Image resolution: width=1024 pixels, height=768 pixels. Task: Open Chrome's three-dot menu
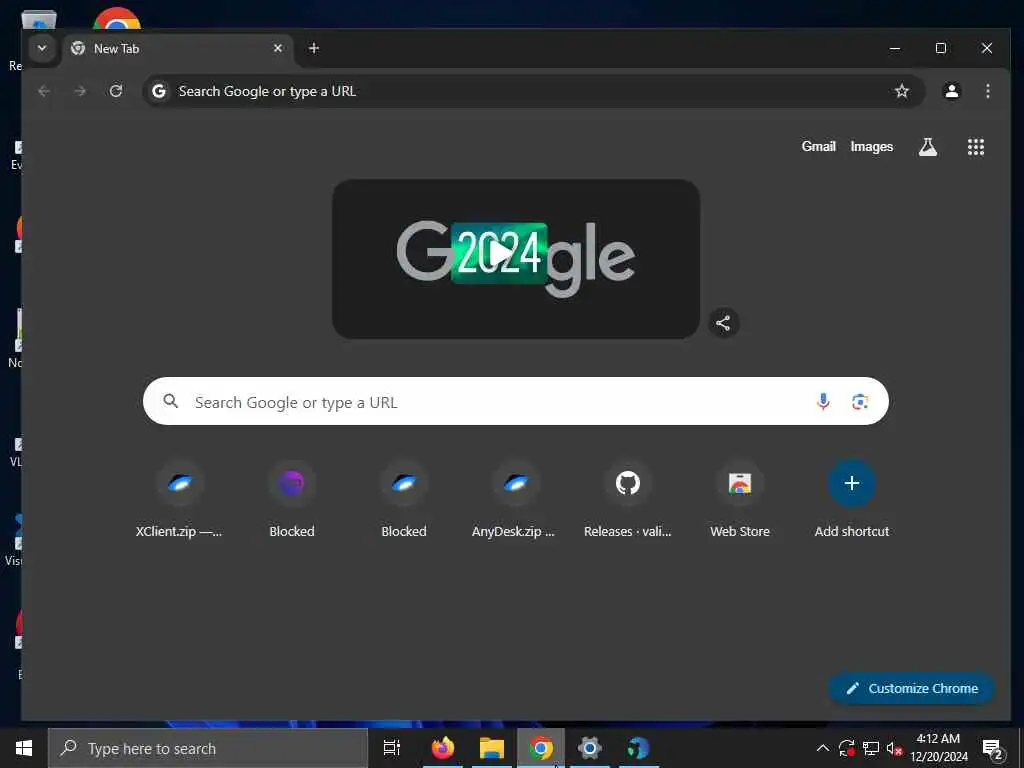click(987, 91)
